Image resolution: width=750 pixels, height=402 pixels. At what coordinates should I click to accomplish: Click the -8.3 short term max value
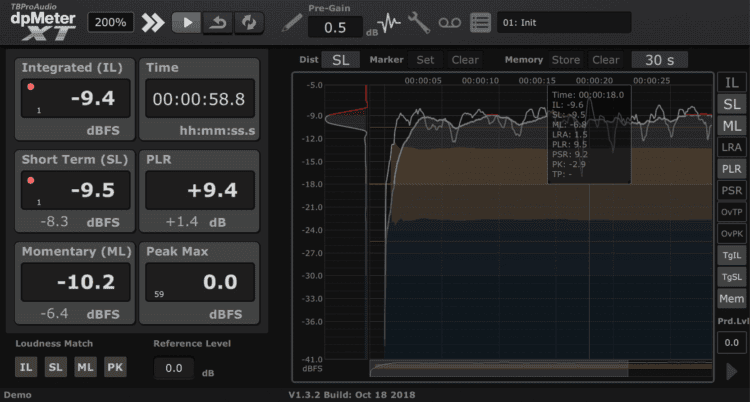[54, 222]
